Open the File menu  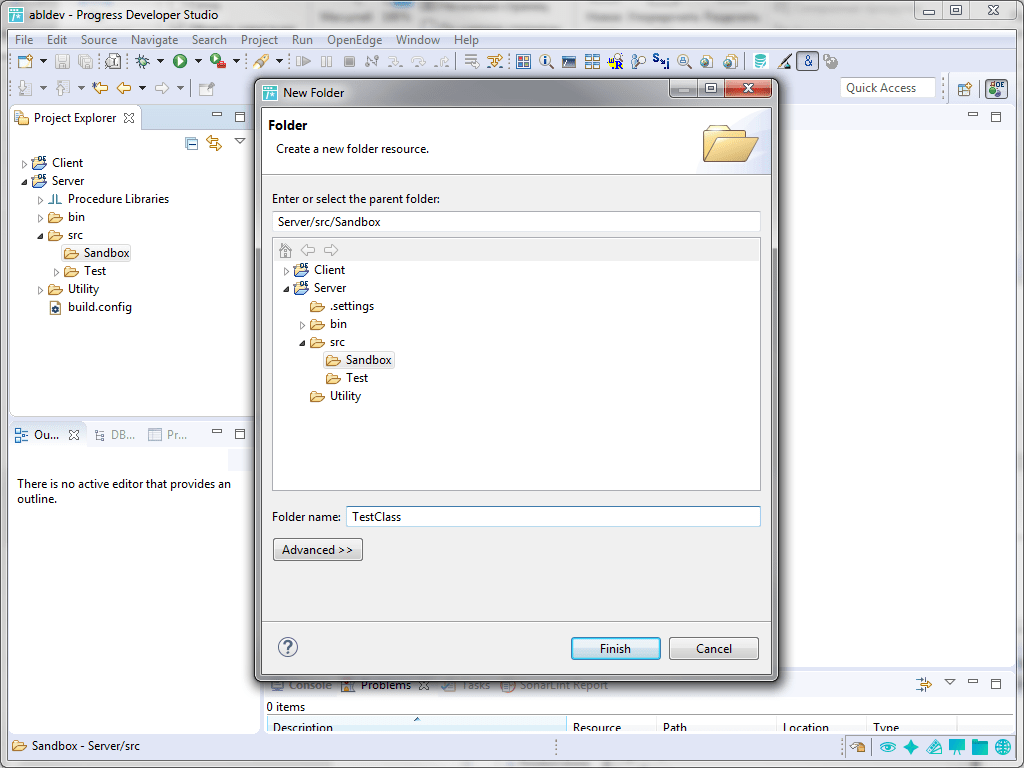click(24, 40)
